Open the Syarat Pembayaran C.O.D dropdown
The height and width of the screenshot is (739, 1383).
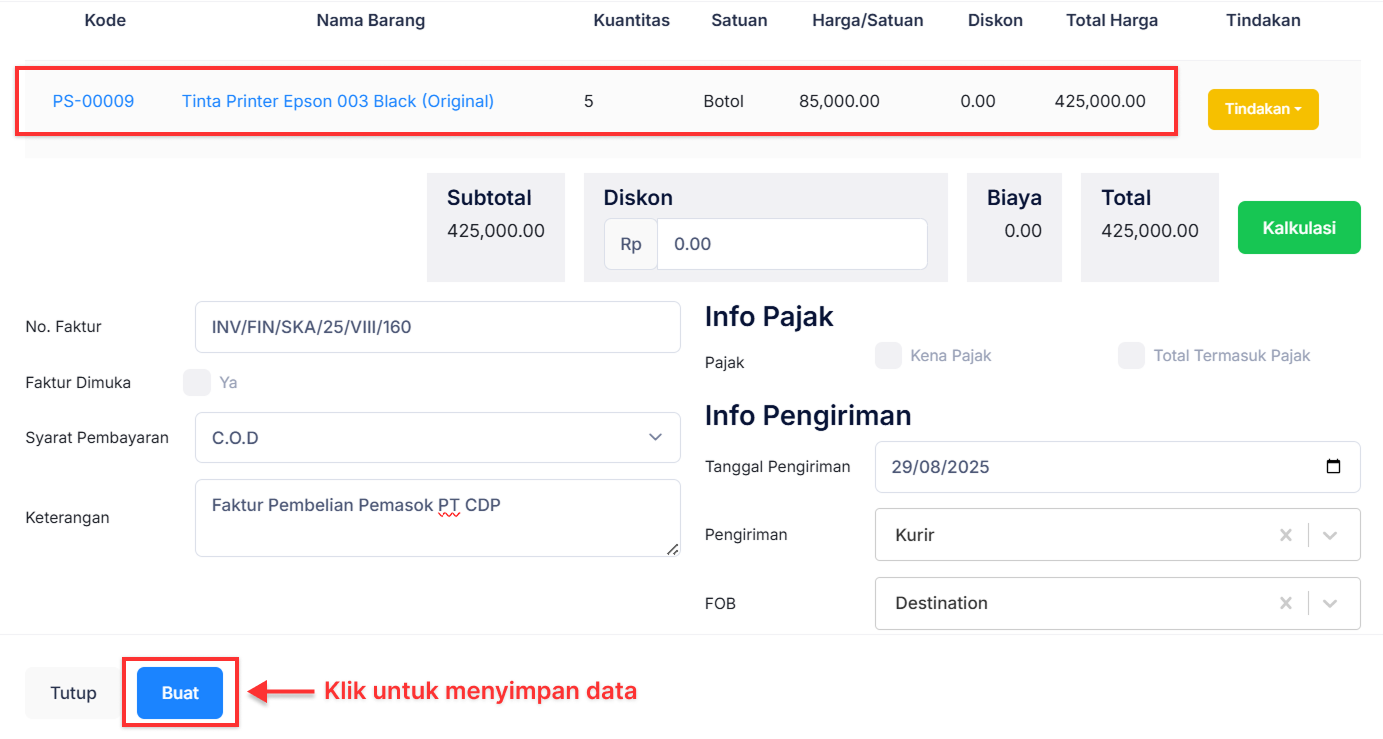click(437, 437)
